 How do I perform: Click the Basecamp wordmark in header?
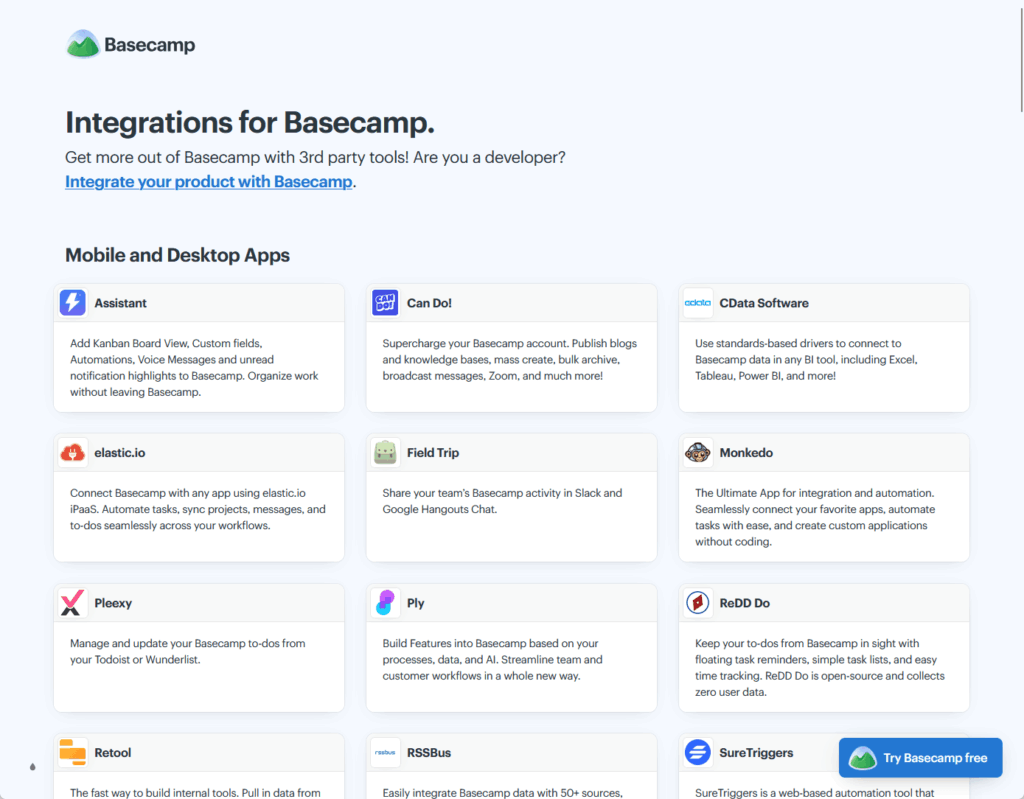tap(150, 44)
